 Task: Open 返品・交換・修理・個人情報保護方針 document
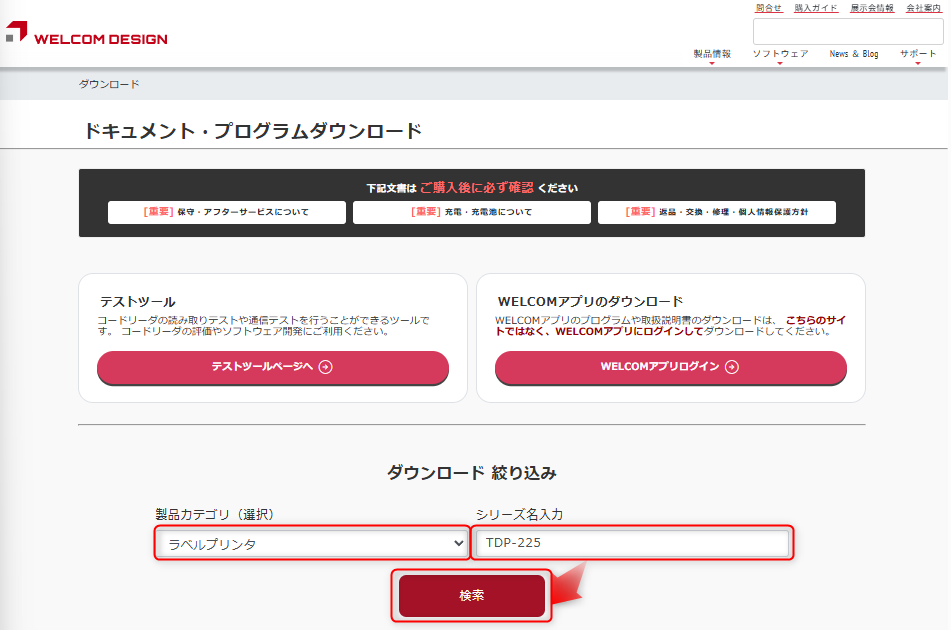click(717, 212)
